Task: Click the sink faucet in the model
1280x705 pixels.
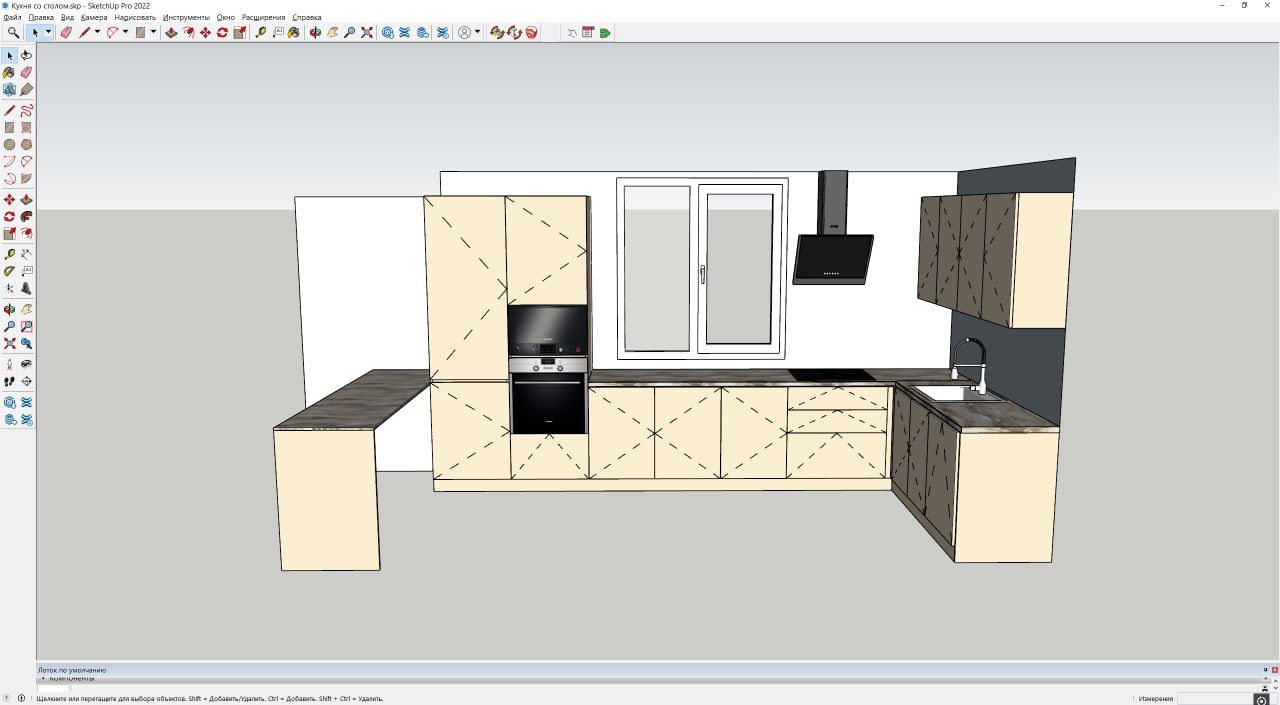Action: pyautogui.click(x=970, y=364)
